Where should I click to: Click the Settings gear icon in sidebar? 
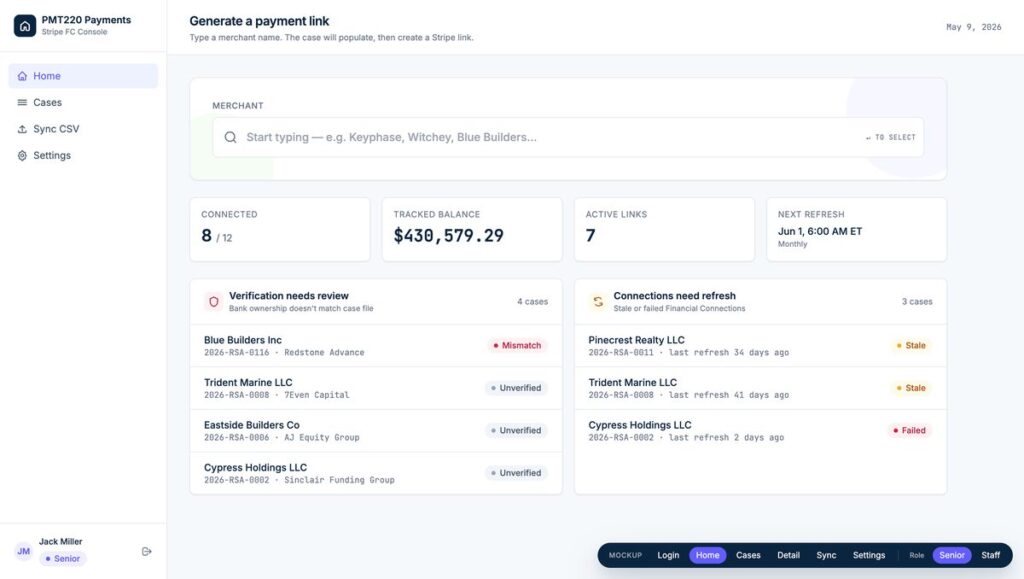point(22,155)
